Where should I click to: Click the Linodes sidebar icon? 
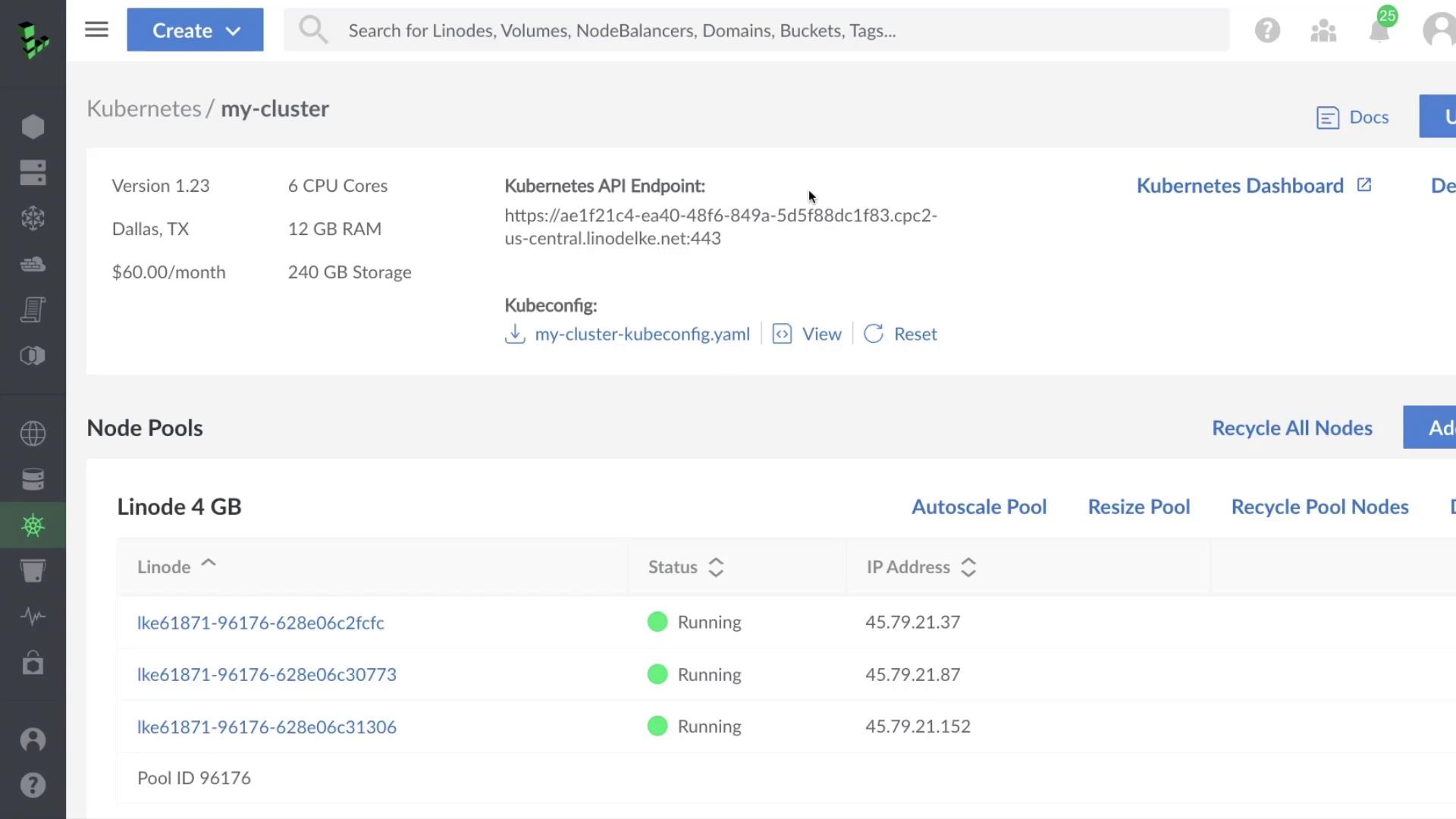33,127
